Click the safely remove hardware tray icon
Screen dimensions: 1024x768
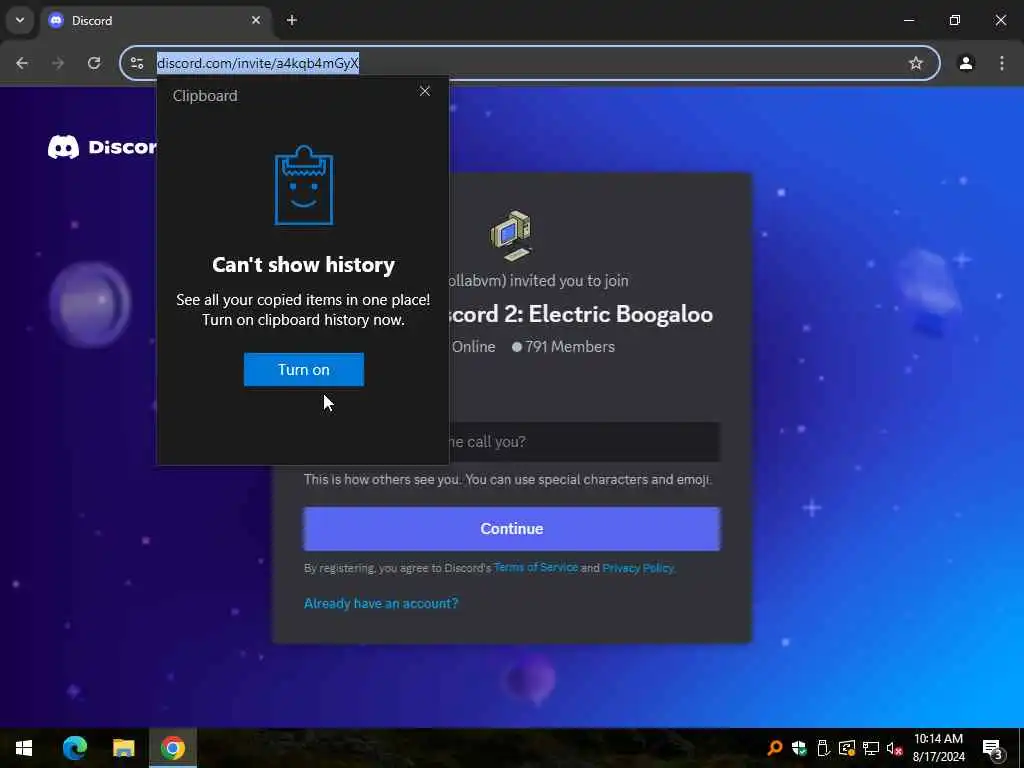tap(823, 748)
